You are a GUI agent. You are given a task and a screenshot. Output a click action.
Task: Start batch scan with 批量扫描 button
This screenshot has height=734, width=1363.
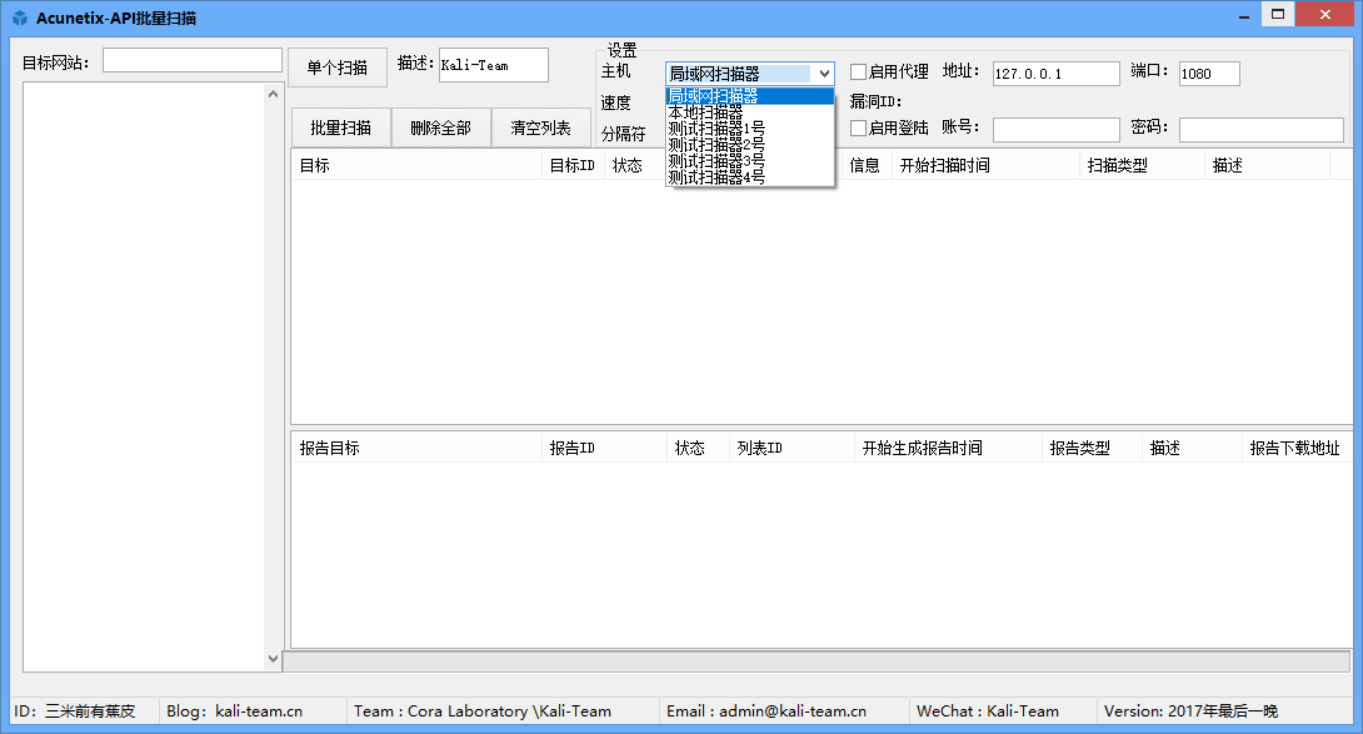[x=341, y=128]
